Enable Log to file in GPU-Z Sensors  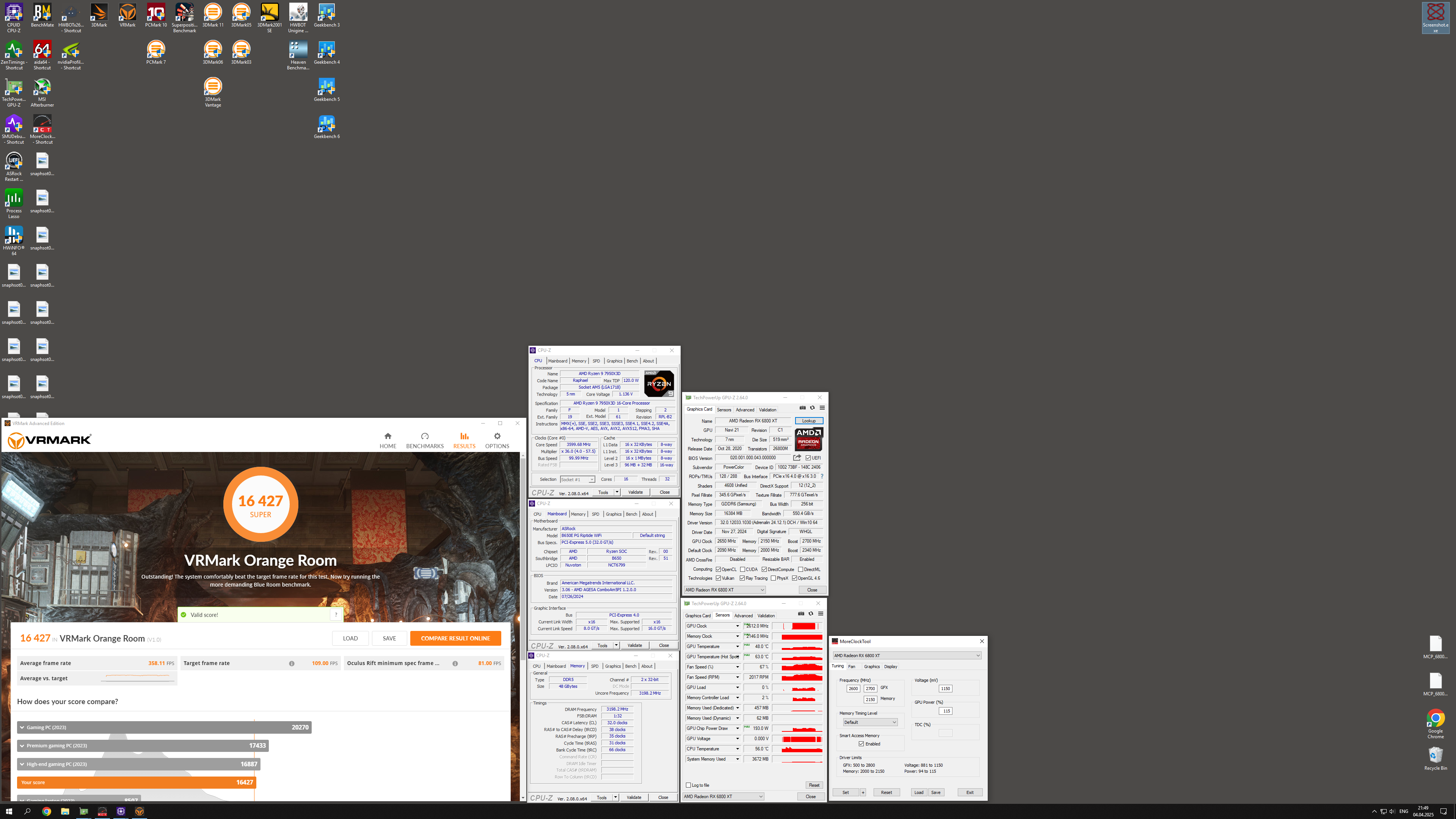tap(689, 785)
